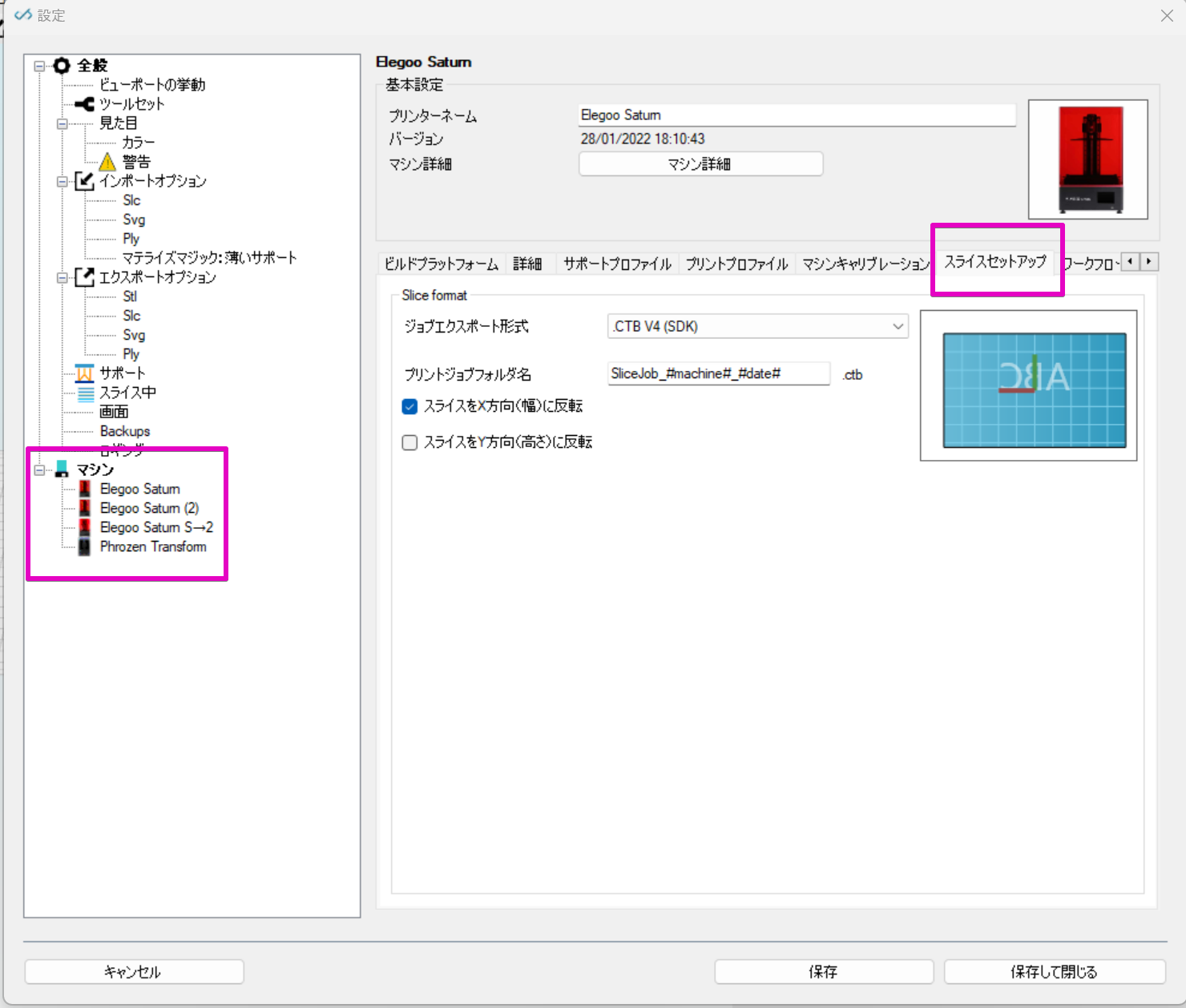1186x1008 pixels.
Task: Click the wrench icon for ツールセット
Action: 84,104
